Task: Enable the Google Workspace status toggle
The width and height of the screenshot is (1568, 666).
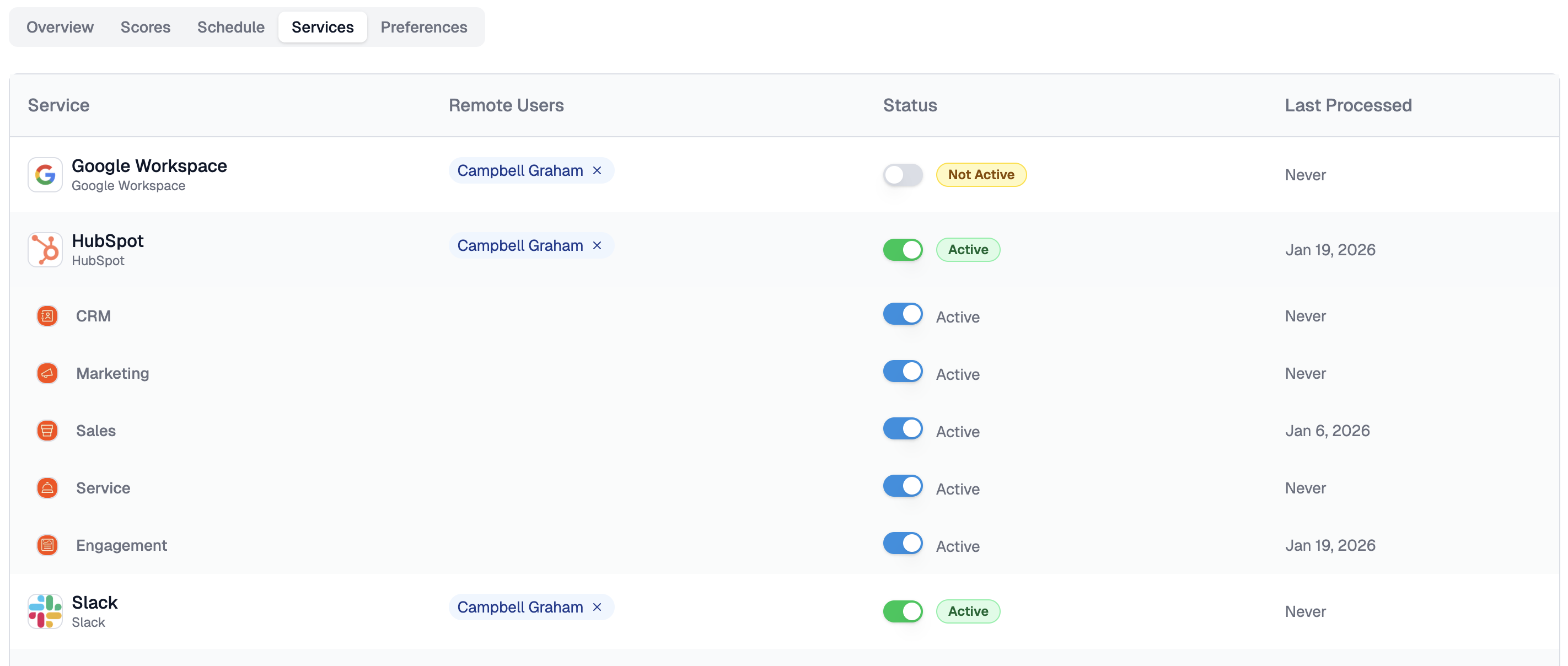Action: pyautogui.click(x=903, y=175)
